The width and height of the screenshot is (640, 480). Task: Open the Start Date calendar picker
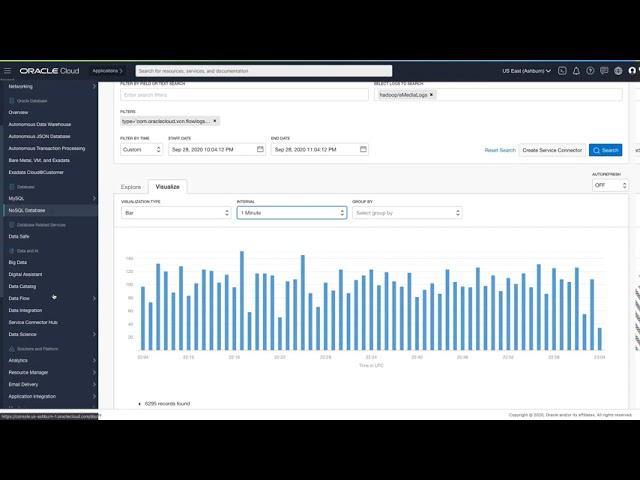tap(260, 149)
